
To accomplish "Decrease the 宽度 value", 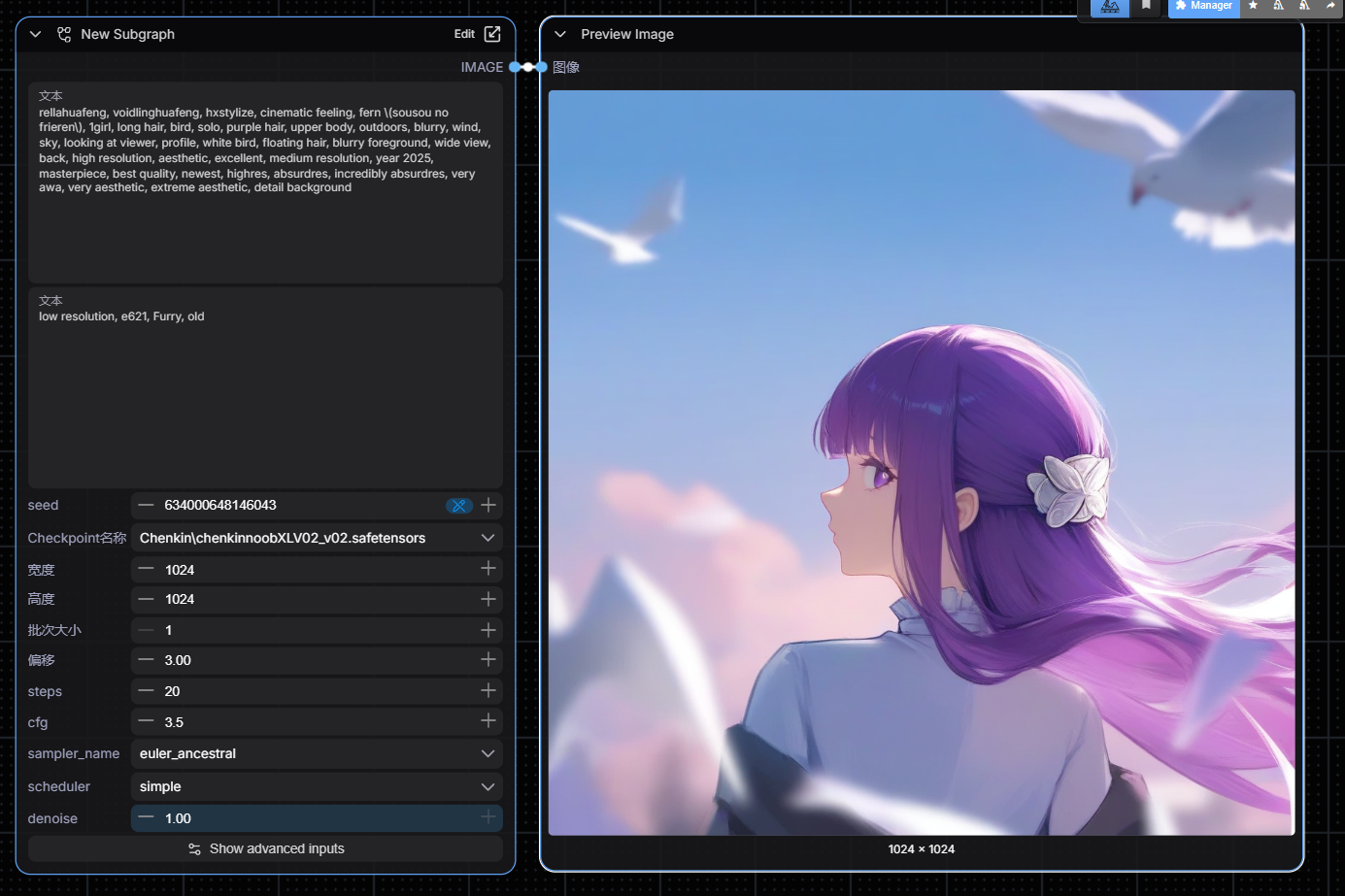I will (x=146, y=569).
